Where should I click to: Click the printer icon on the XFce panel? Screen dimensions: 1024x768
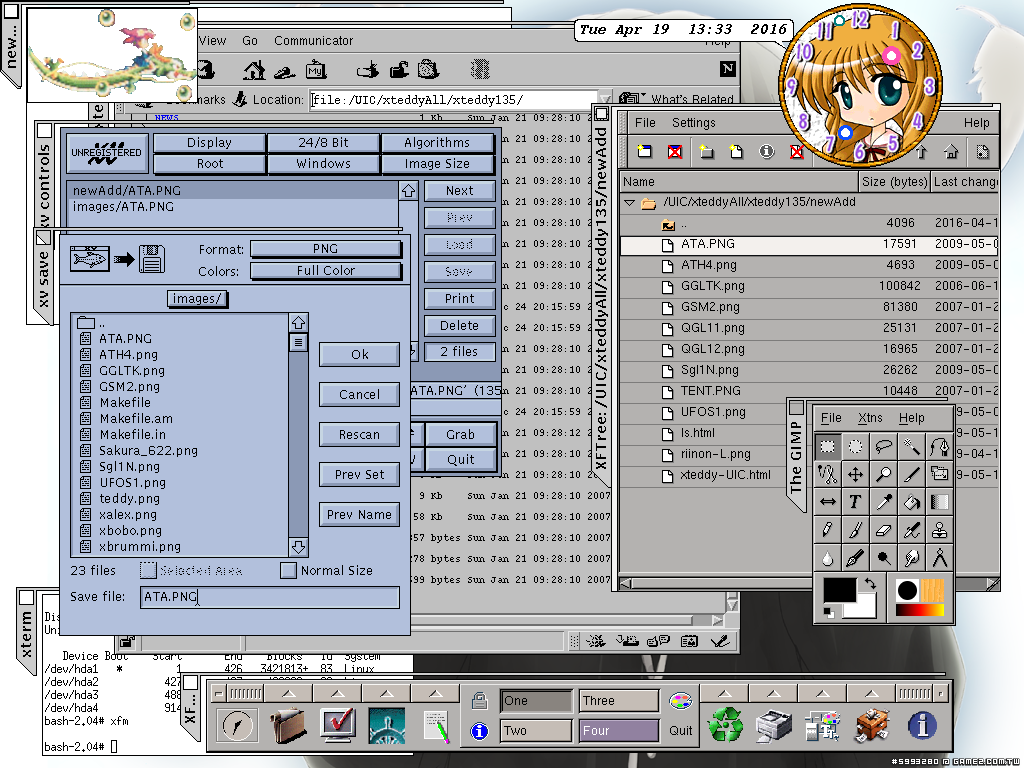click(x=773, y=724)
